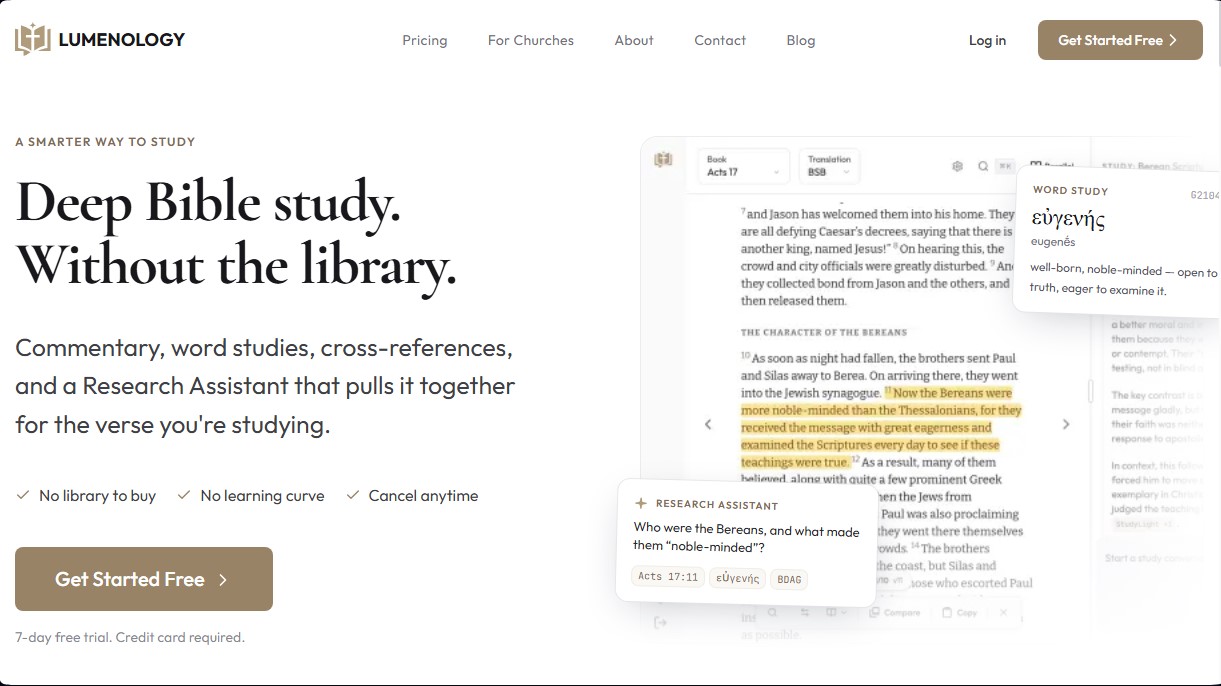Open the Book dropdown showing Acts 17
Viewport: 1221px width, 686px height.
[x=744, y=166]
